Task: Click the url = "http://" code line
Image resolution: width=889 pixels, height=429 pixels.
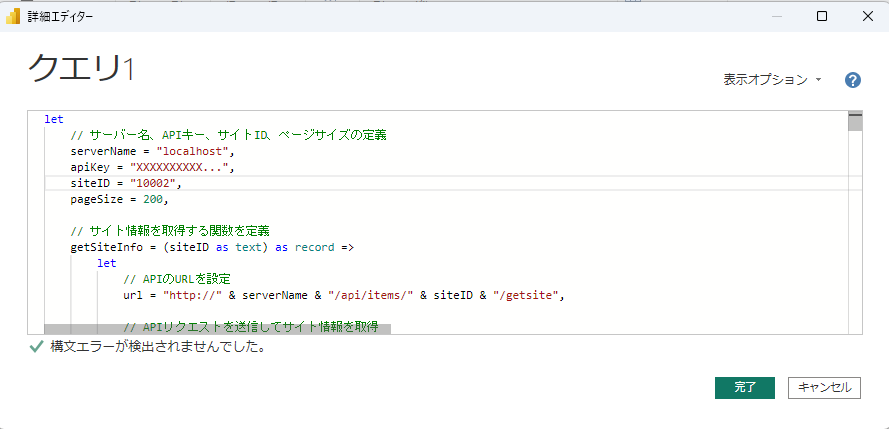Action: pos(344,295)
